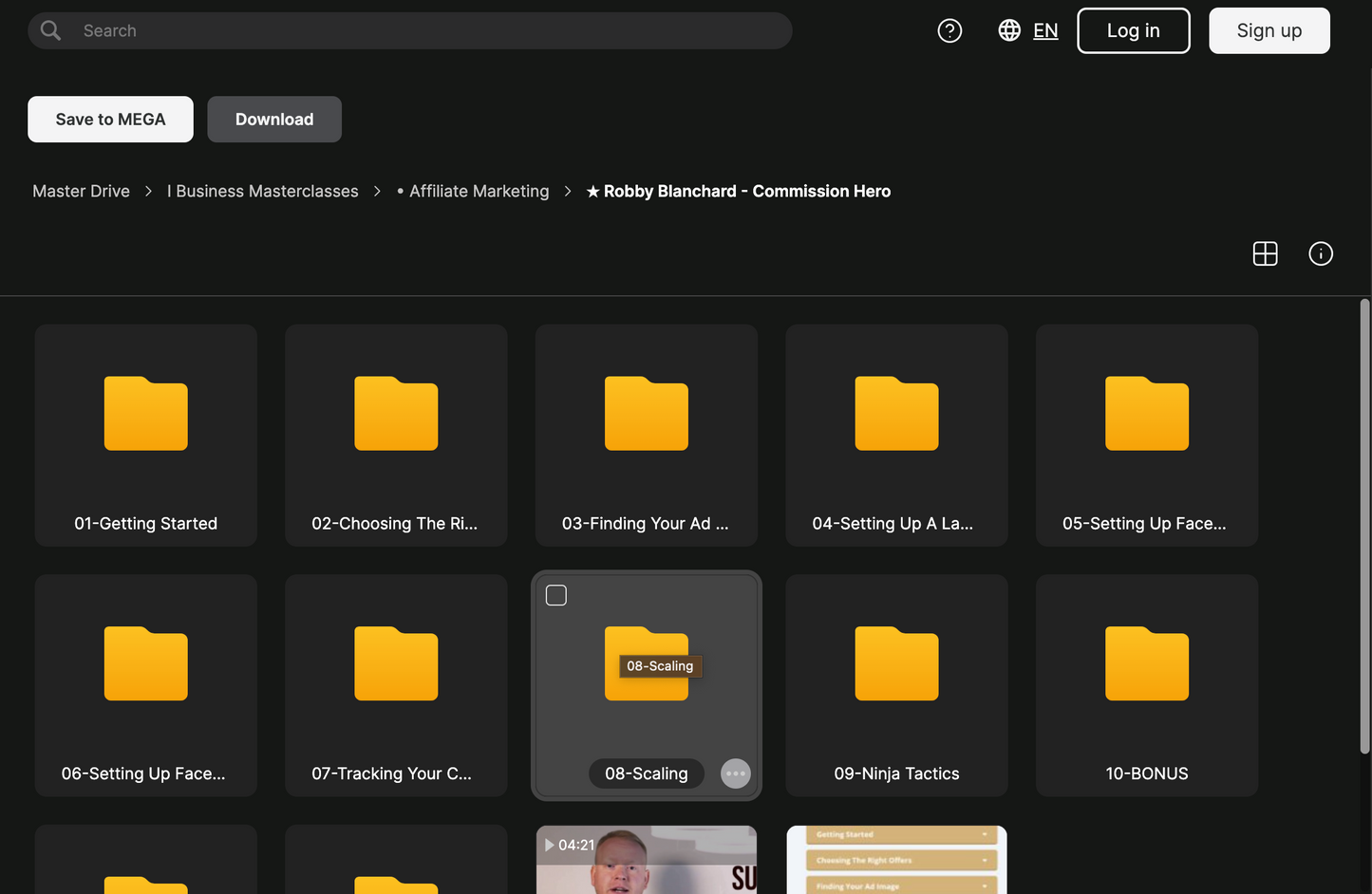The image size is (1372, 894).
Task: Click the globe language icon
Action: pos(1009,30)
